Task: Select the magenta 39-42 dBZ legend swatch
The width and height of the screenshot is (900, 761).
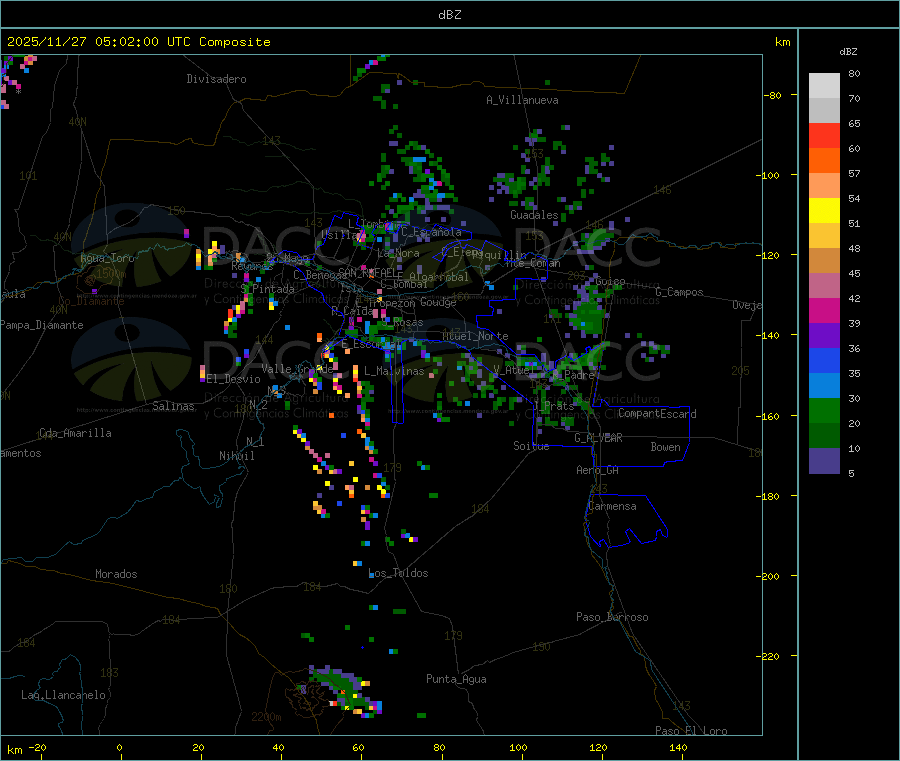Action: point(824,311)
